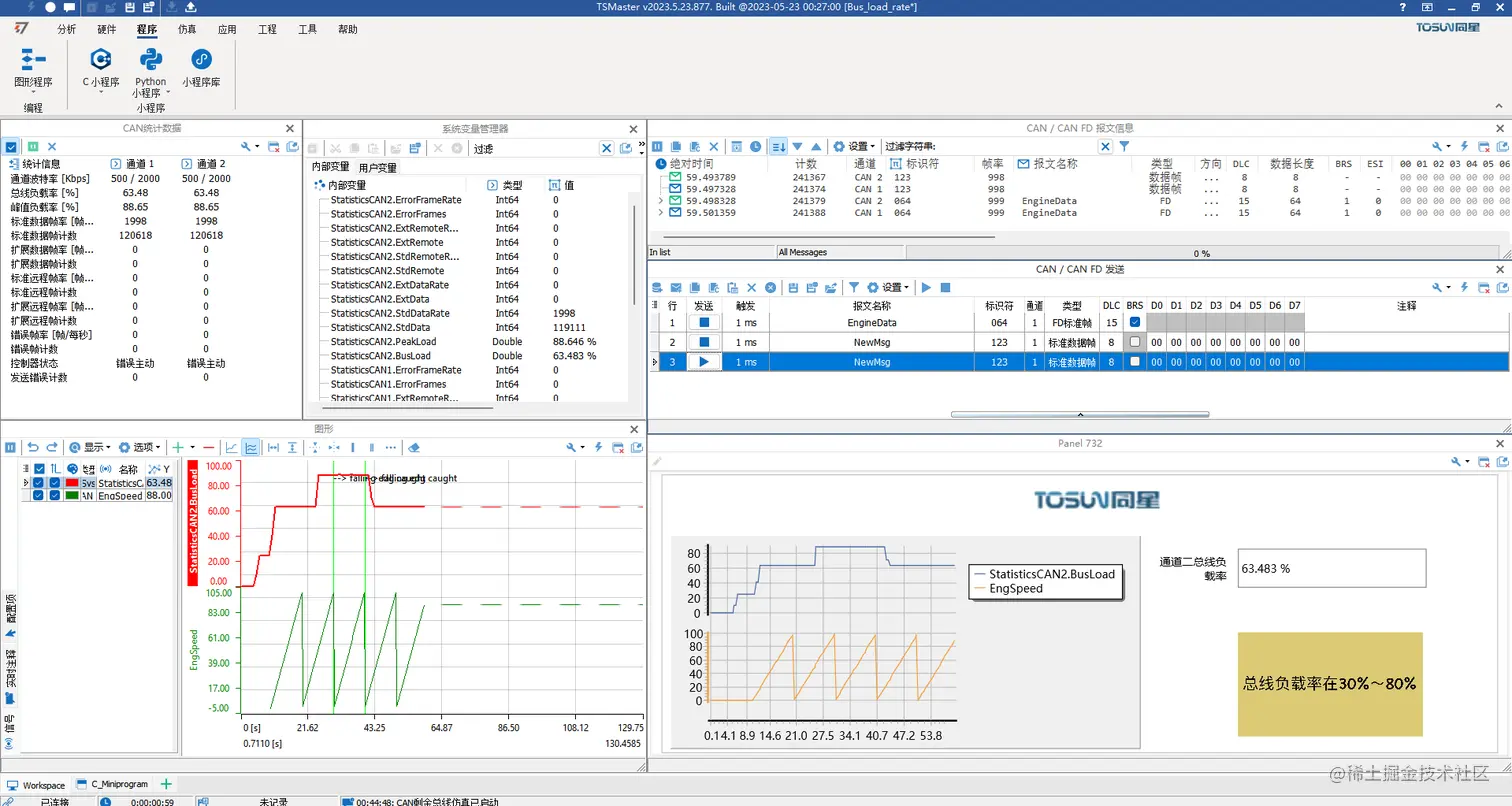Select the split-view chart icon in 图形 toolbar
The height and width of the screenshot is (806, 1512).
[x=250, y=447]
